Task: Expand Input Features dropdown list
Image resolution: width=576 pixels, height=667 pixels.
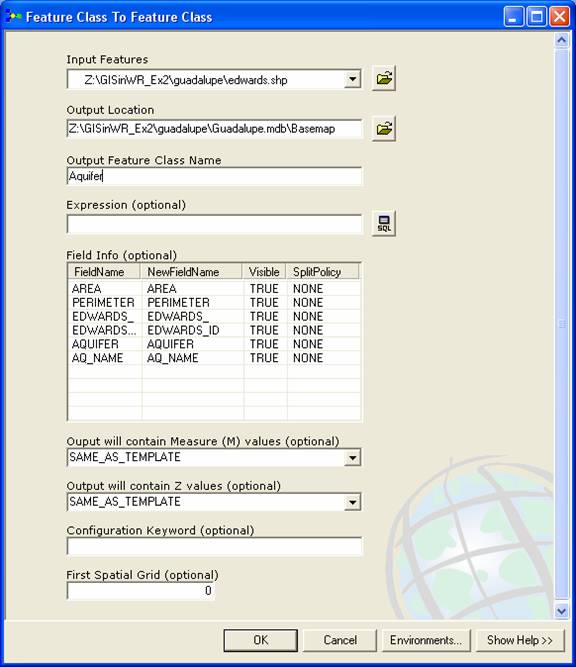Action: pyautogui.click(x=352, y=79)
